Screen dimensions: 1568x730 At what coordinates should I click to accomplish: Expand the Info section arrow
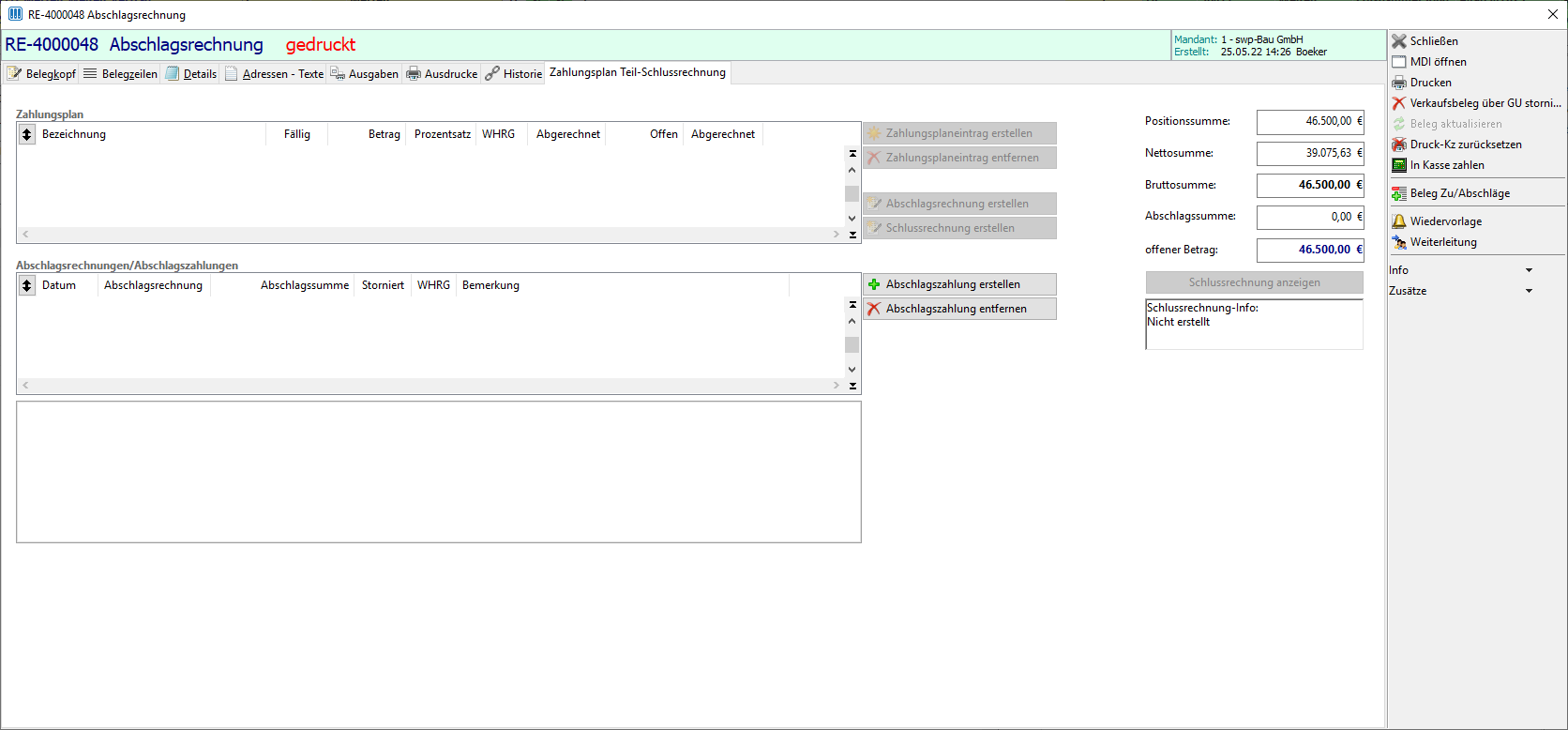coord(1529,270)
